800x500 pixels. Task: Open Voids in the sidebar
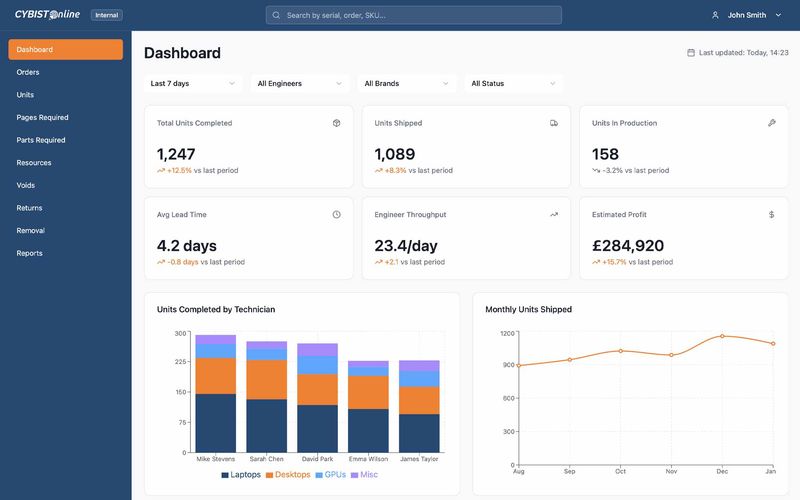(65, 185)
